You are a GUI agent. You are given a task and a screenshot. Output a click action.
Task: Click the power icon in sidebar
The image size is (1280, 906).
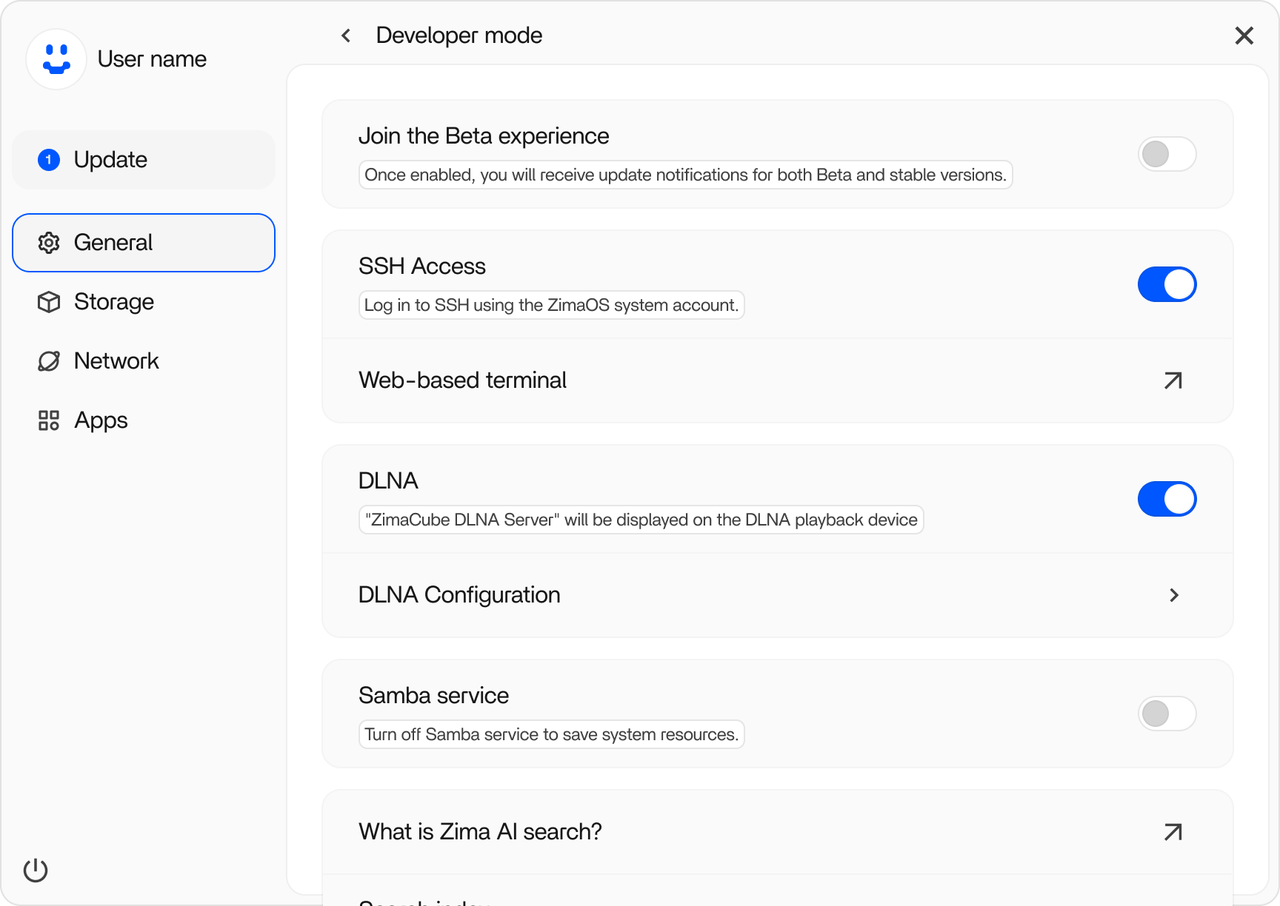pyautogui.click(x=36, y=870)
